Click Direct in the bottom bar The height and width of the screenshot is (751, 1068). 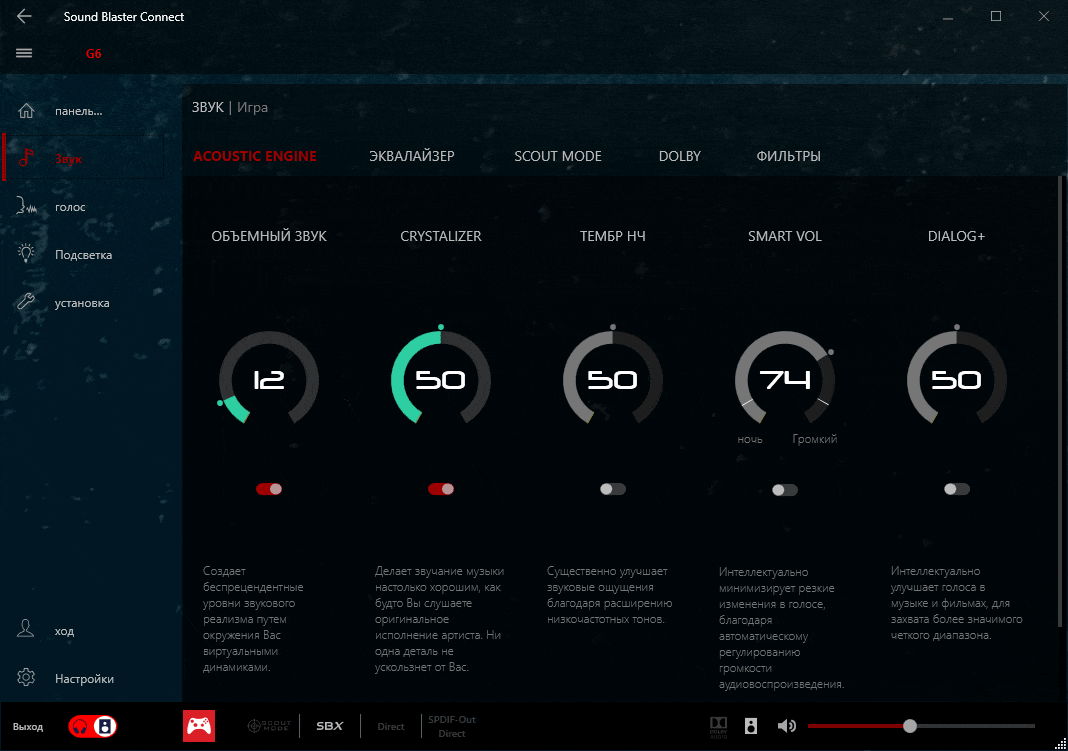391,727
